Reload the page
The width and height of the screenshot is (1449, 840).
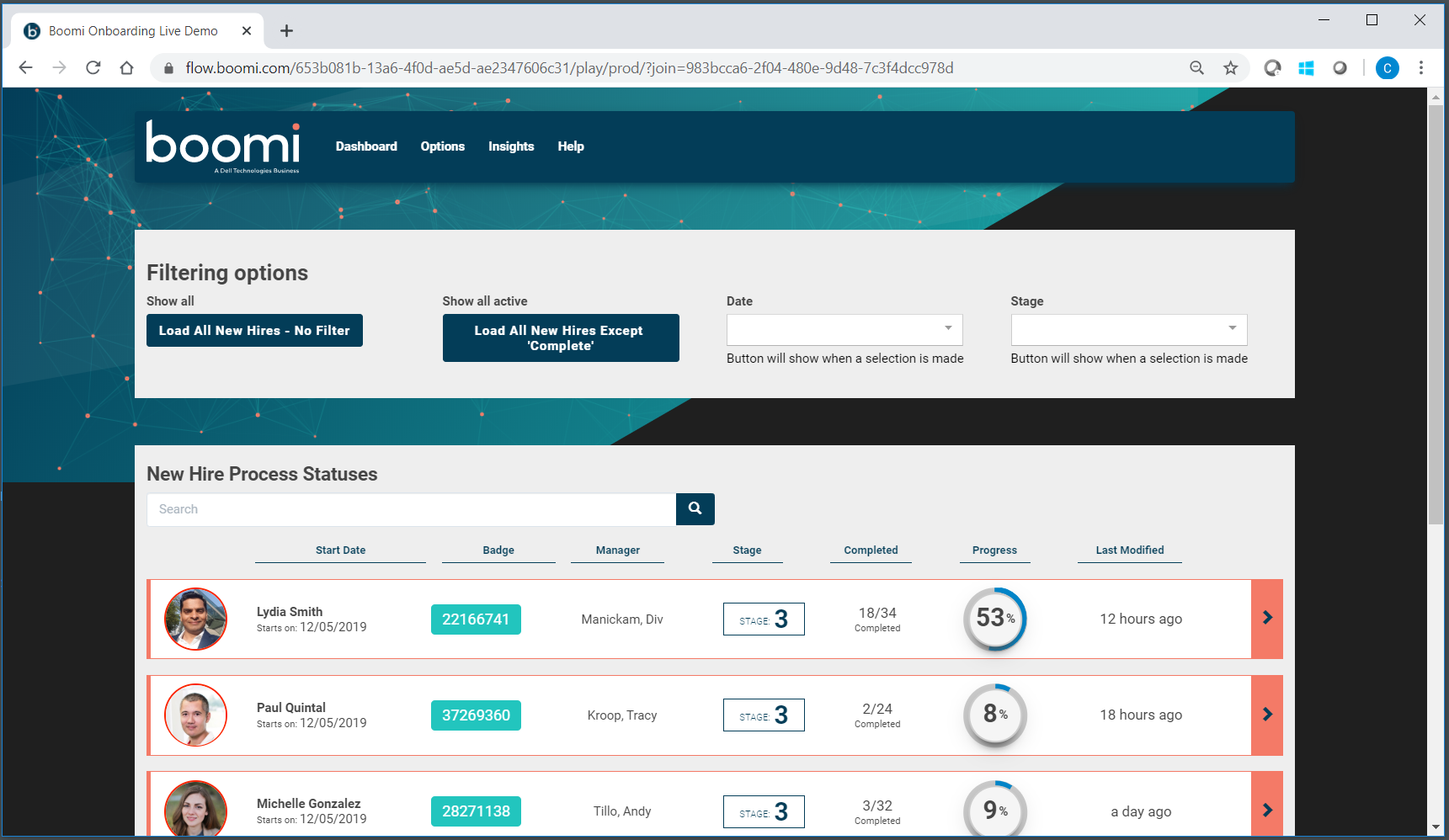[93, 68]
